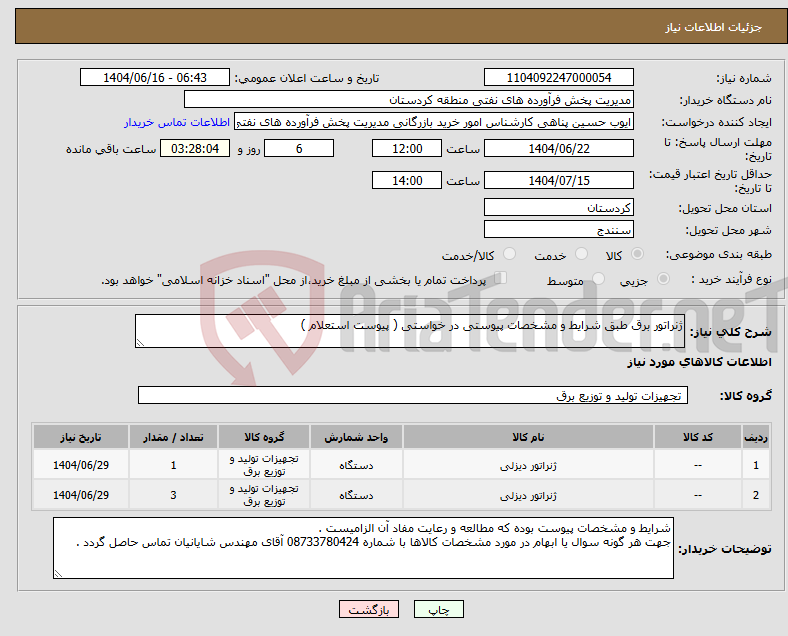The image size is (788, 636).
Task: Click the تعداد / مقدار column header
Action: click(x=173, y=437)
